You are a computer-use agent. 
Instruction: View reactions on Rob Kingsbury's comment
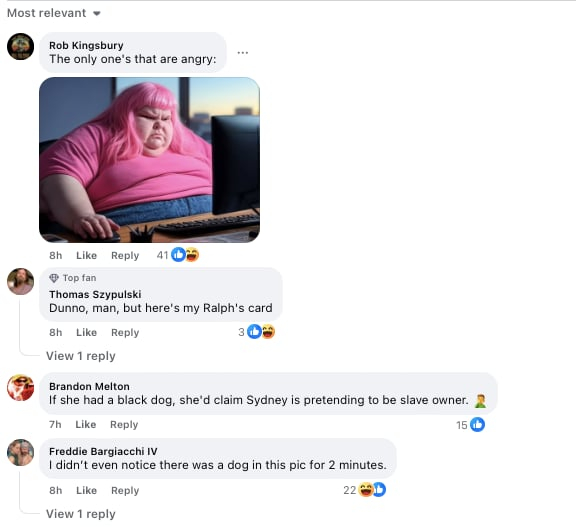tap(178, 255)
